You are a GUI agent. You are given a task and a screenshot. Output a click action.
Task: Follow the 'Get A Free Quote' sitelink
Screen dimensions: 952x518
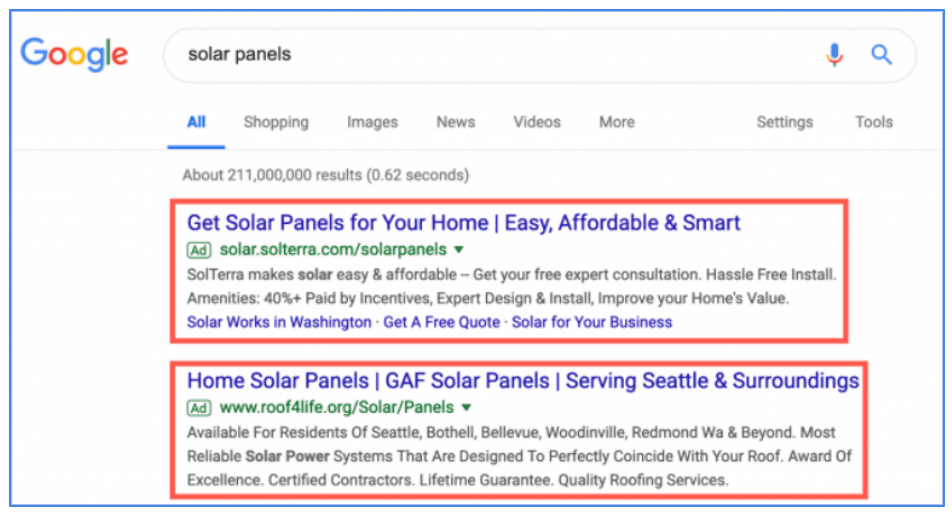(441, 322)
